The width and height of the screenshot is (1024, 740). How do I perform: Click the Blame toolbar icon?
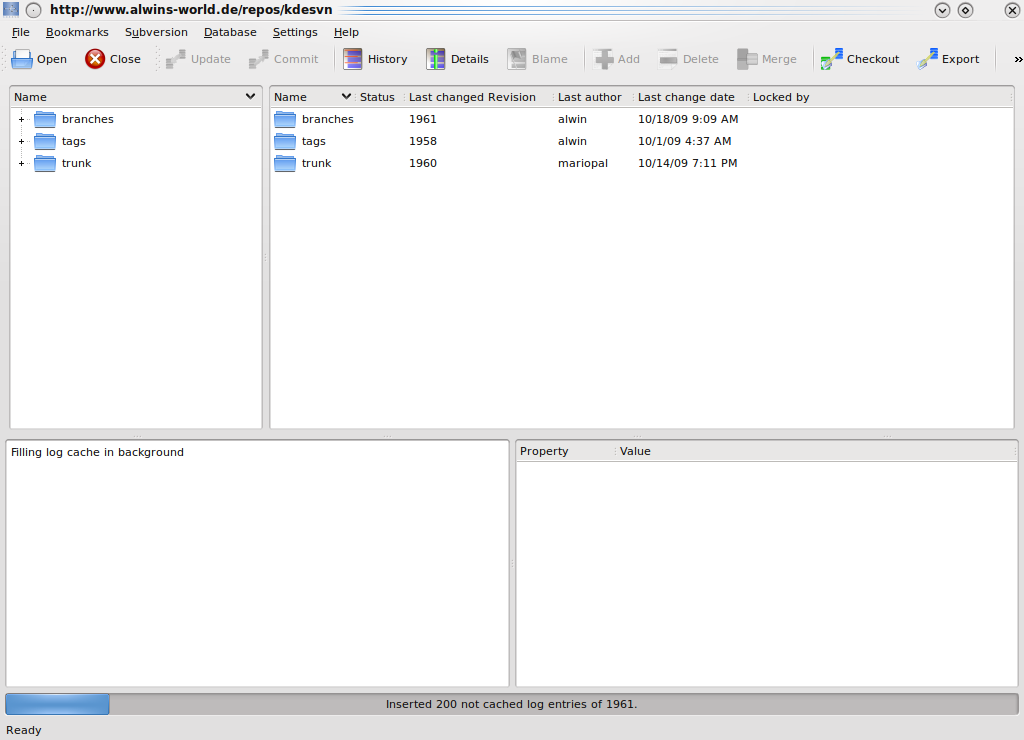click(x=517, y=59)
